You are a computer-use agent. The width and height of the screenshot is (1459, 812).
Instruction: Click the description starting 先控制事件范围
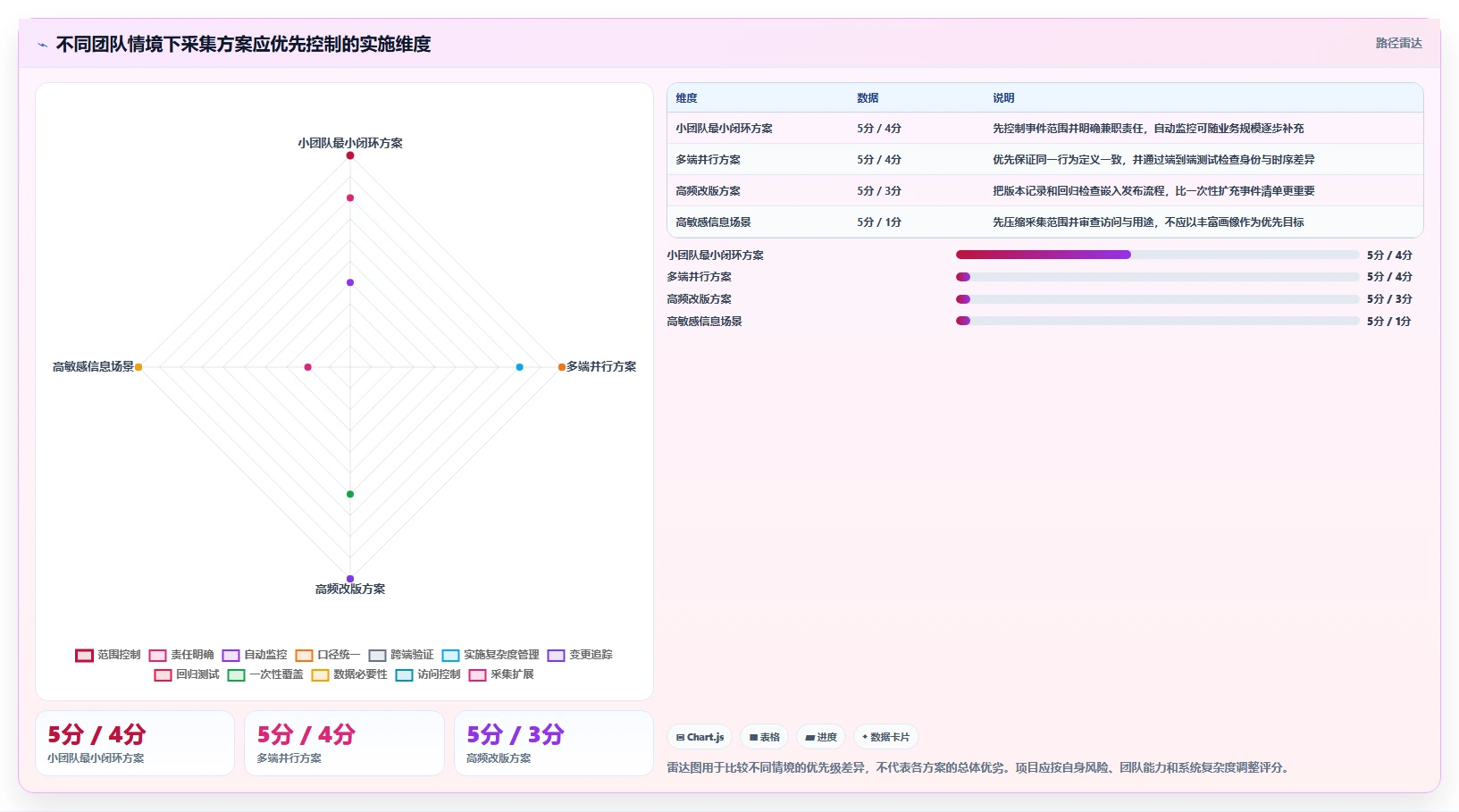coord(1148,129)
